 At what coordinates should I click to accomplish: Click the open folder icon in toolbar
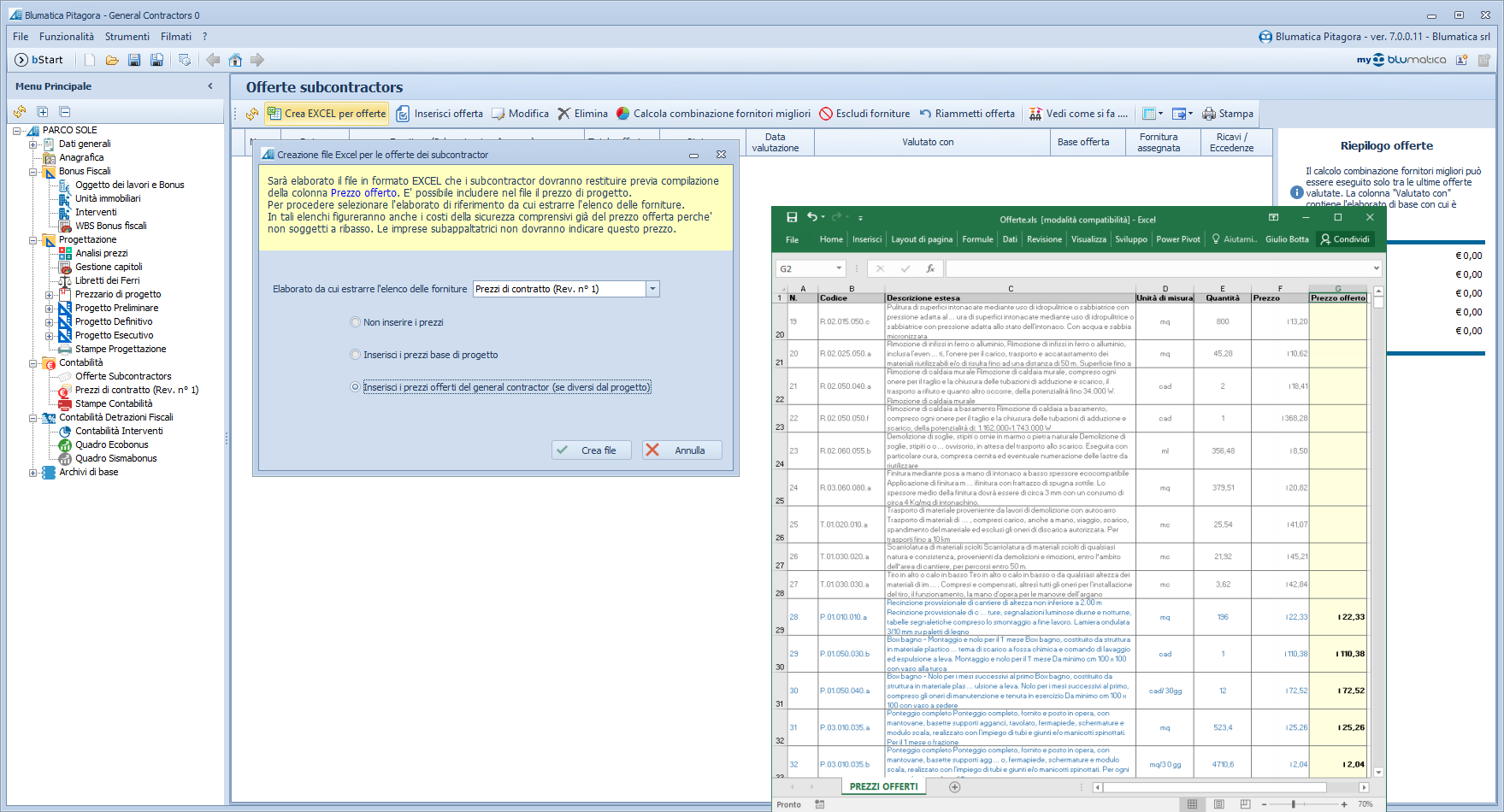coord(112,60)
